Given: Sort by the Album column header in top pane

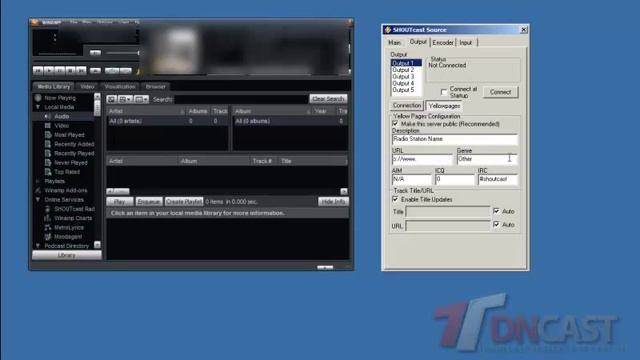Looking at the screenshot, I should coord(272,111).
